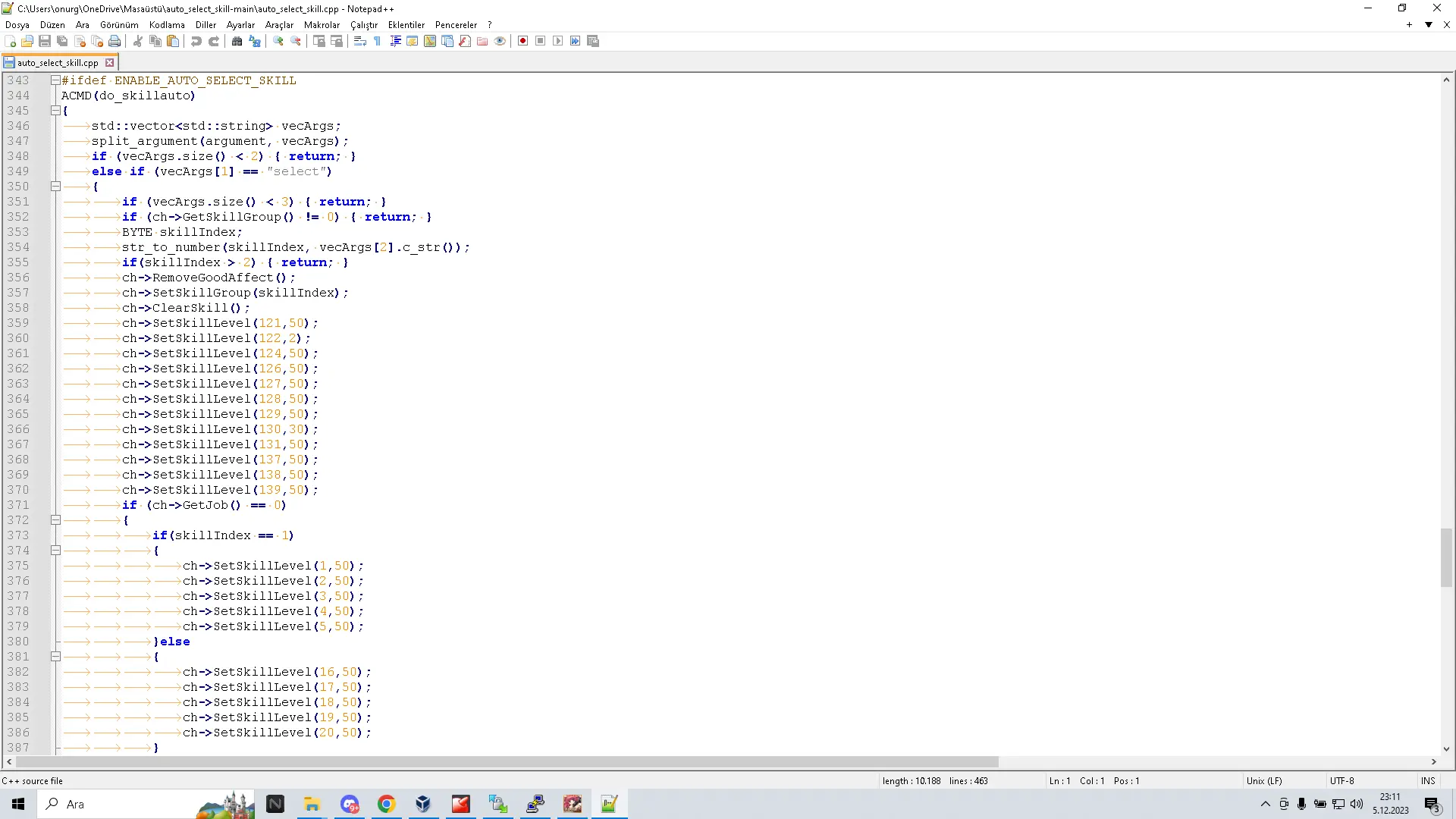This screenshot has width=1456, height=819.
Task: Run macro multiple times icon
Action: (x=576, y=41)
